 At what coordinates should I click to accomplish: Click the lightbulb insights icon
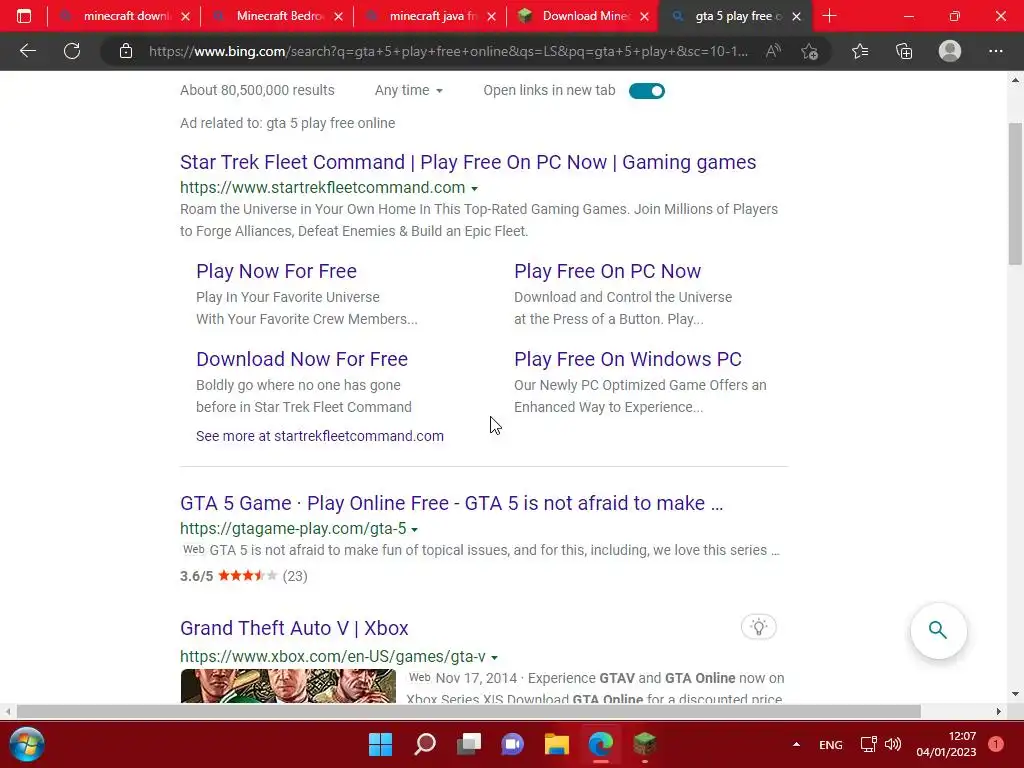coord(759,627)
